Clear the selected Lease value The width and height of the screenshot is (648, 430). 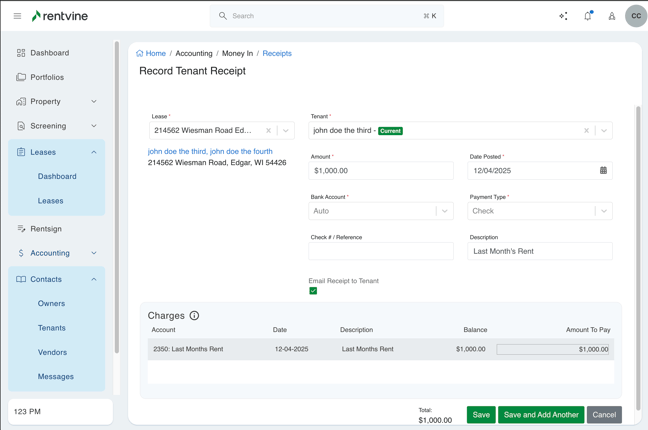pos(268,131)
